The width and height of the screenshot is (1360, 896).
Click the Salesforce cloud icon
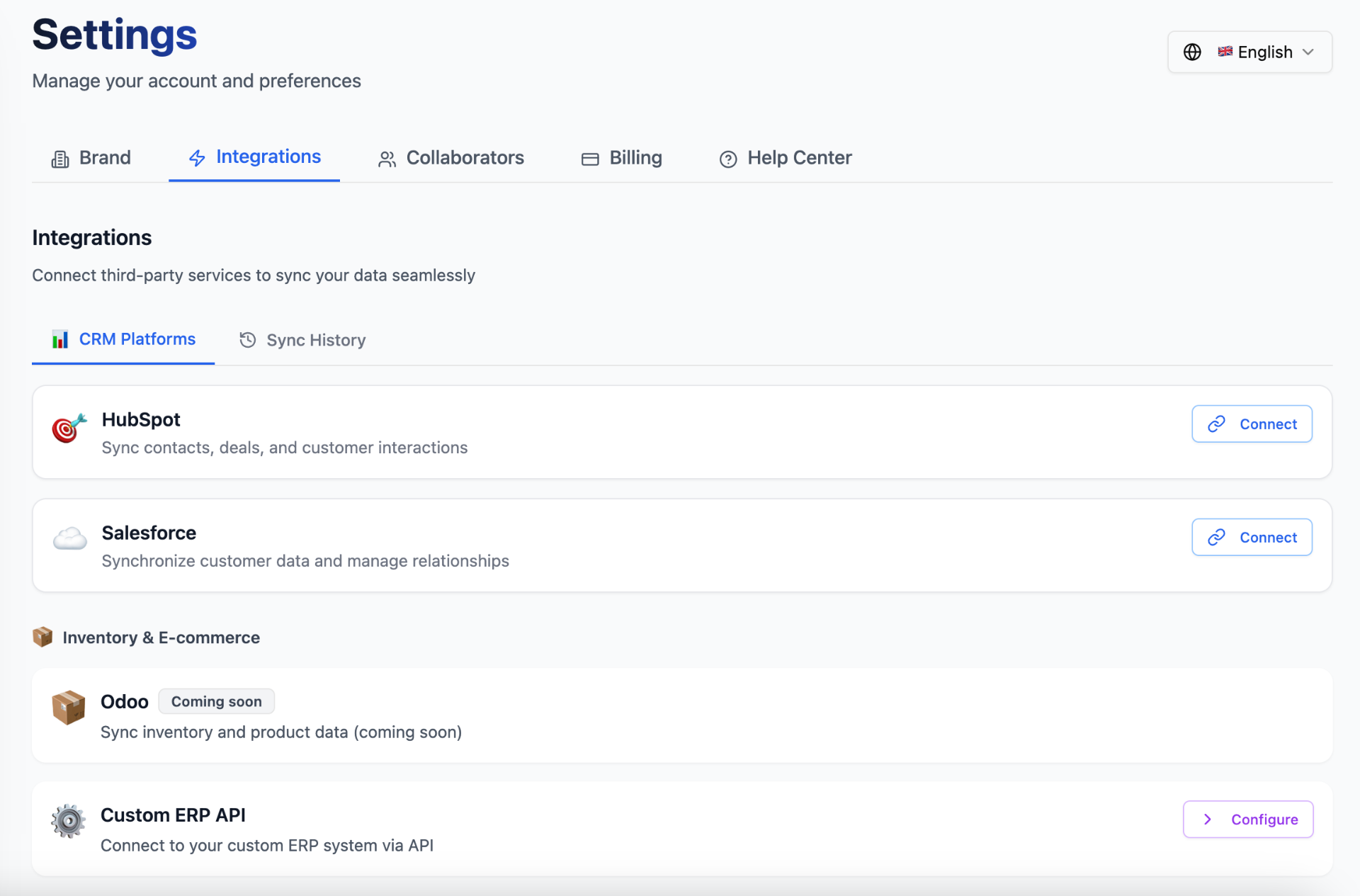click(x=69, y=540)
